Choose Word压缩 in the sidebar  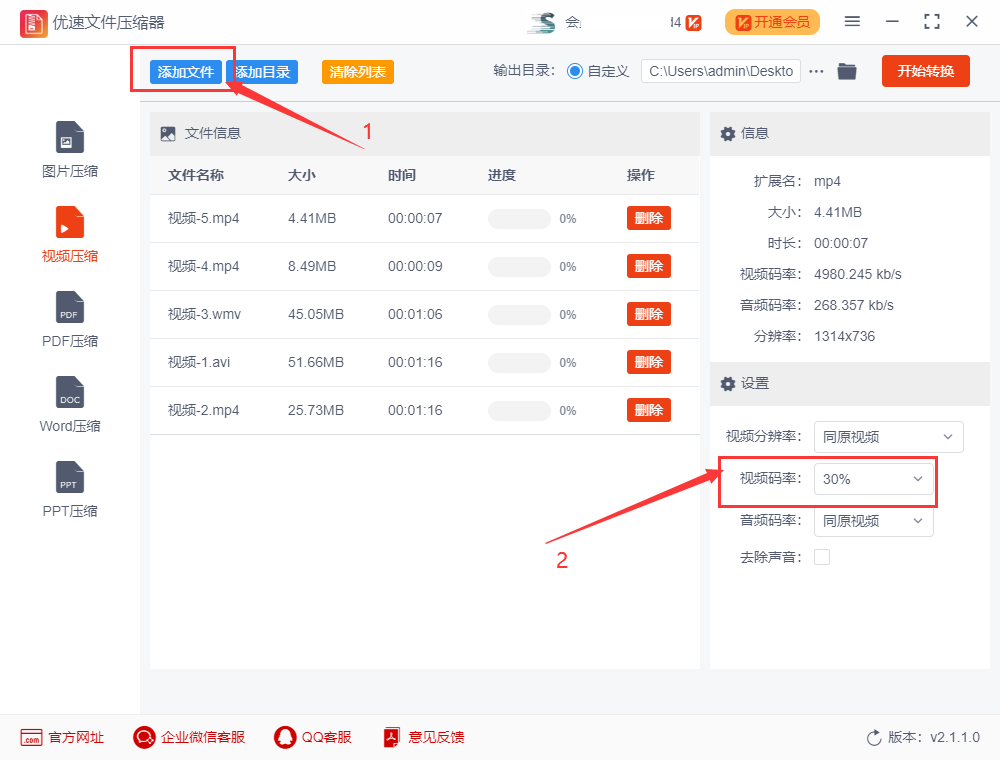coord(69,403)
